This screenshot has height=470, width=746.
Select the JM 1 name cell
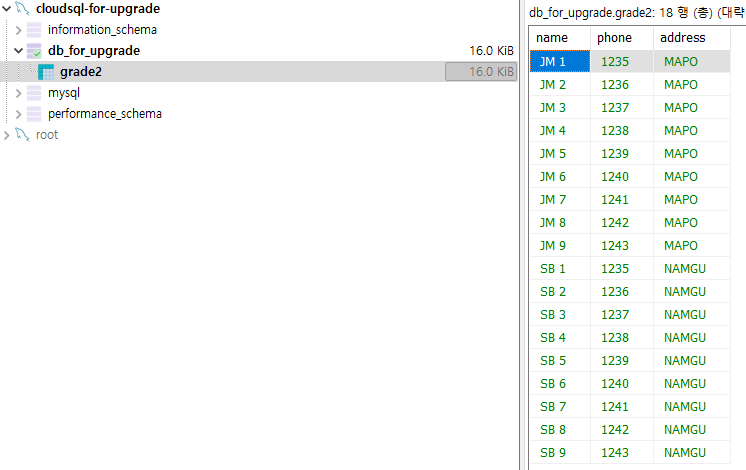[x=560, y=61]
